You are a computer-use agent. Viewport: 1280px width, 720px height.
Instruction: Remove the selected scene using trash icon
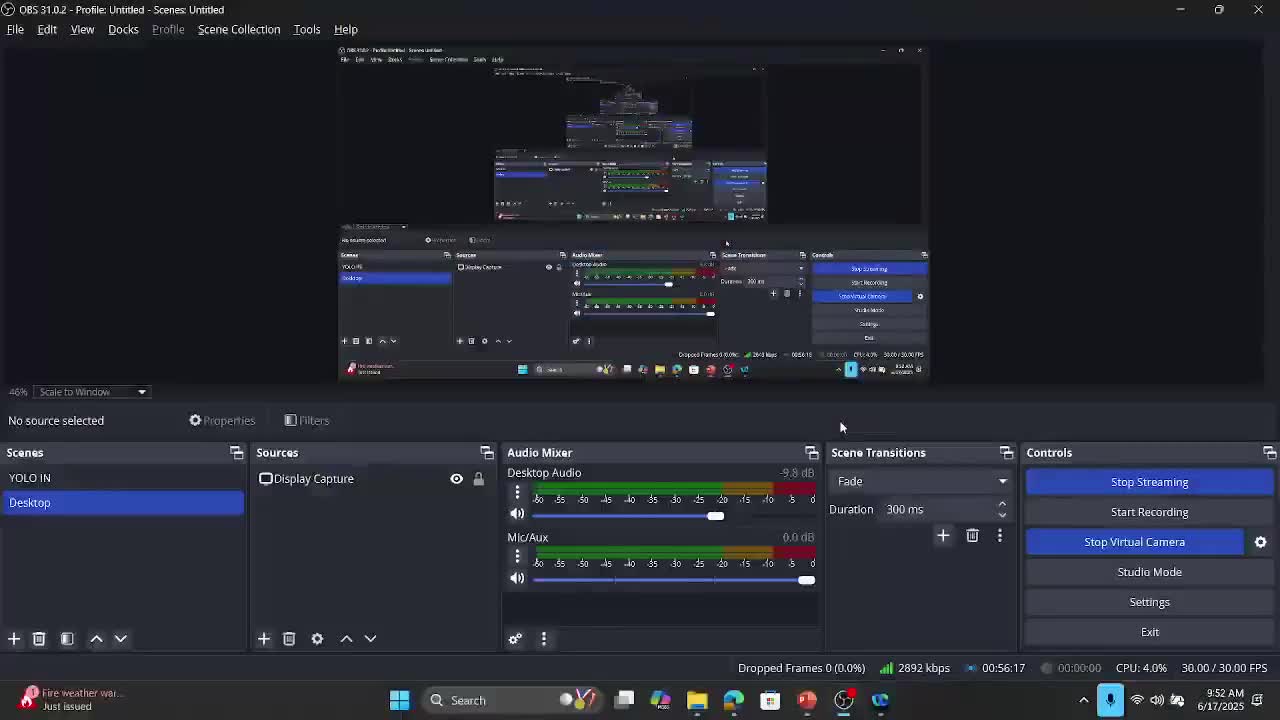point(39,639)
